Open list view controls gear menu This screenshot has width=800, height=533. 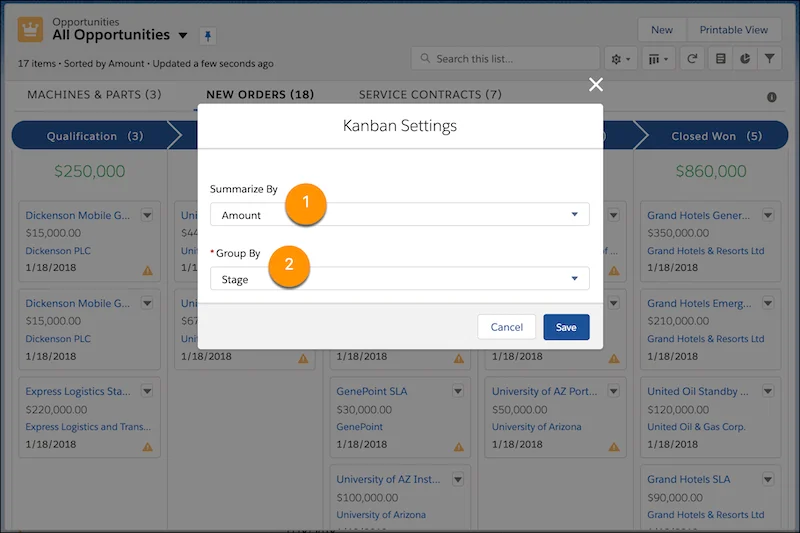pos(621,59)
